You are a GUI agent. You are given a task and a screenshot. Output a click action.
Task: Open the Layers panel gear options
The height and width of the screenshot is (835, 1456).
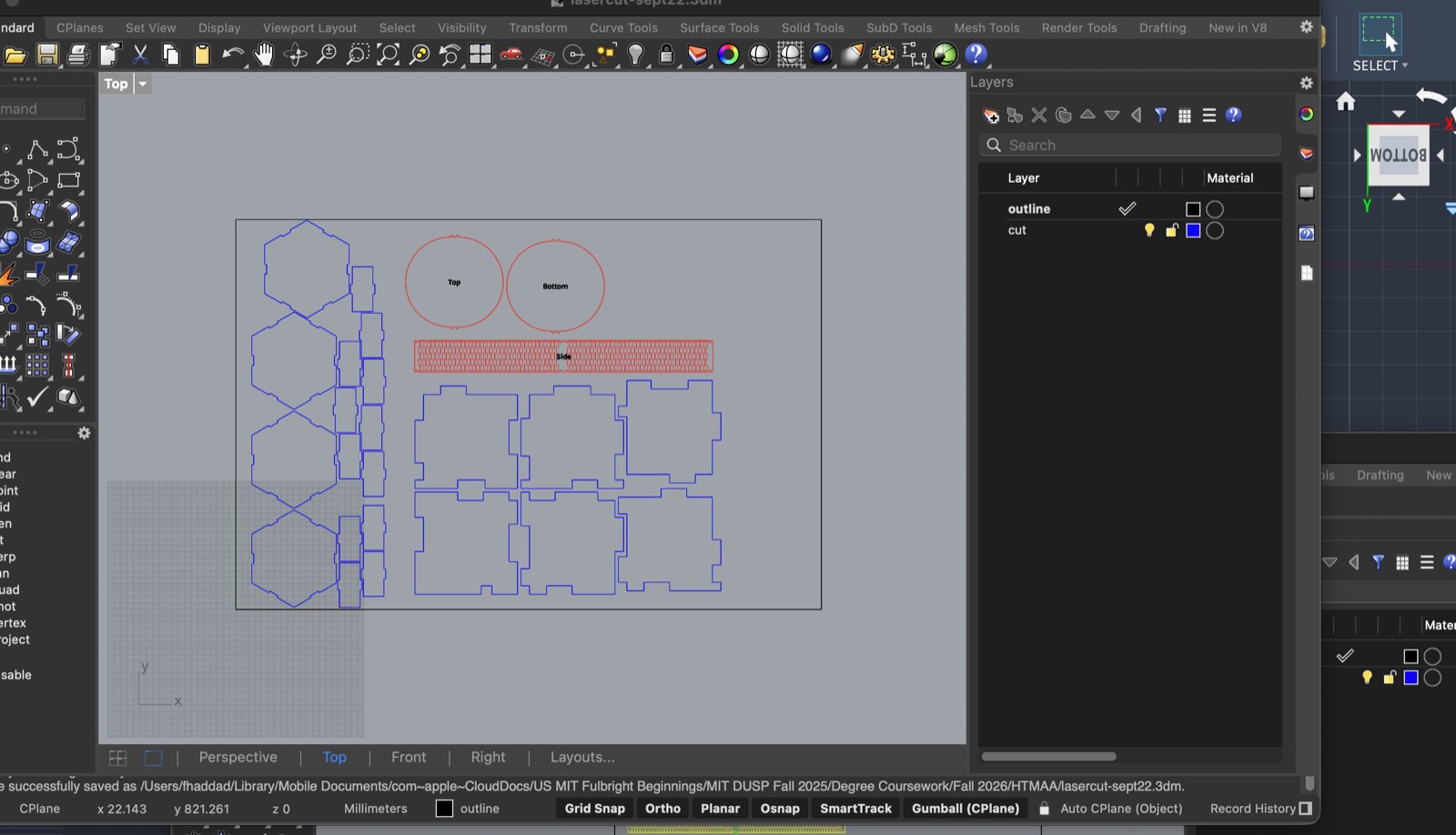[x=1306, y=83]
